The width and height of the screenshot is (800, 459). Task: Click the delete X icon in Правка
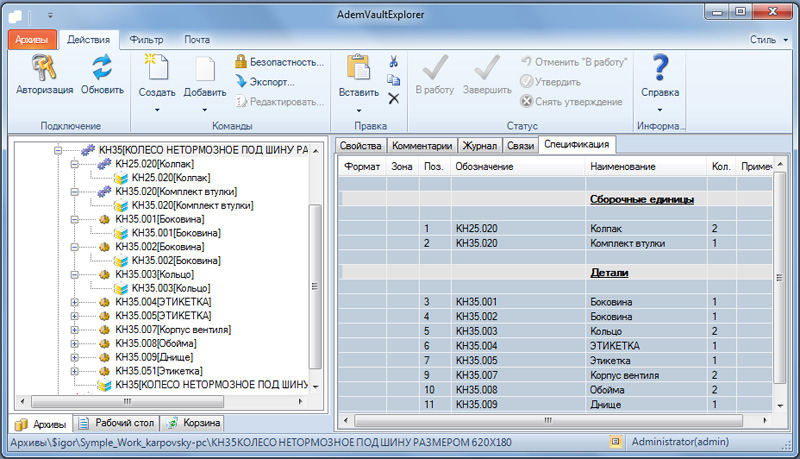tap(393, 98)
